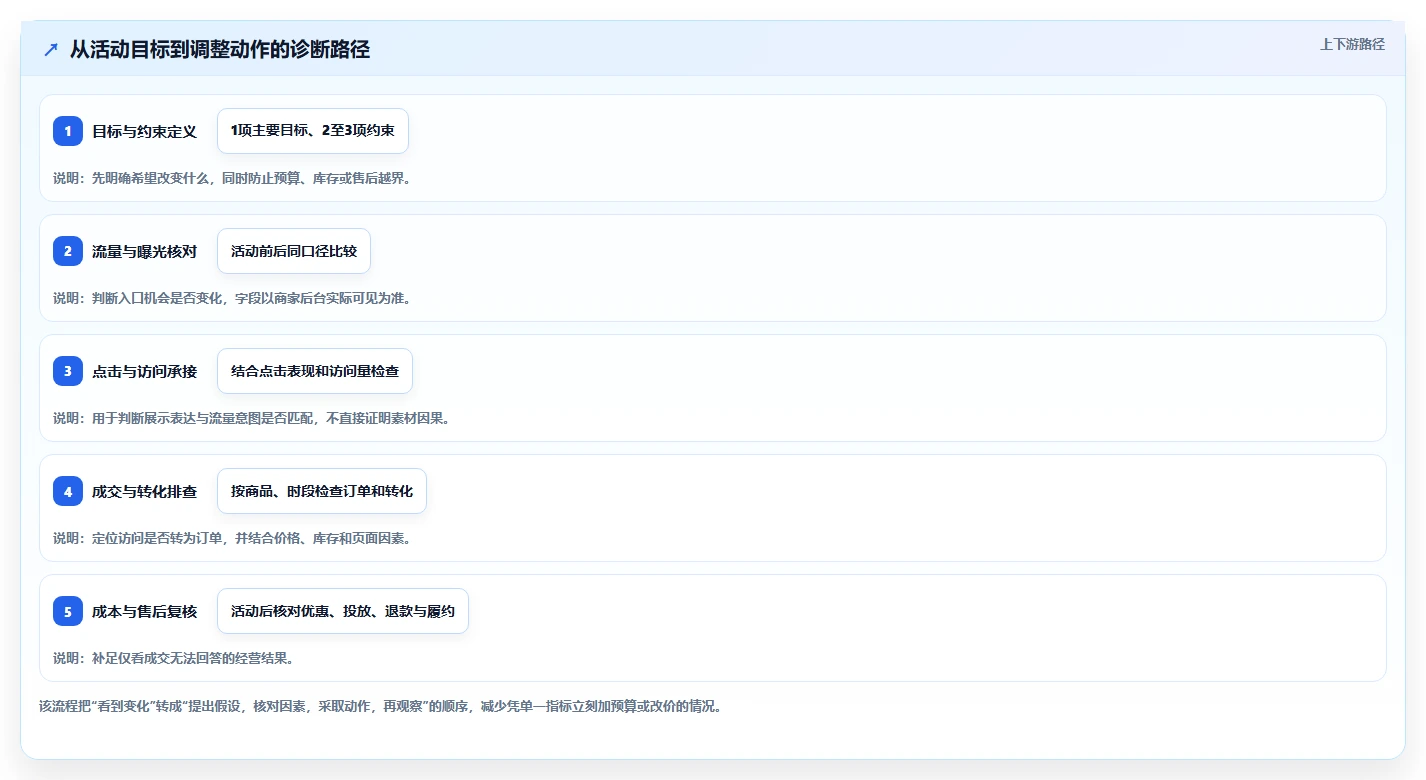Select the step title 目标与约束定义

pyautogui.click(x=144, y=131)
